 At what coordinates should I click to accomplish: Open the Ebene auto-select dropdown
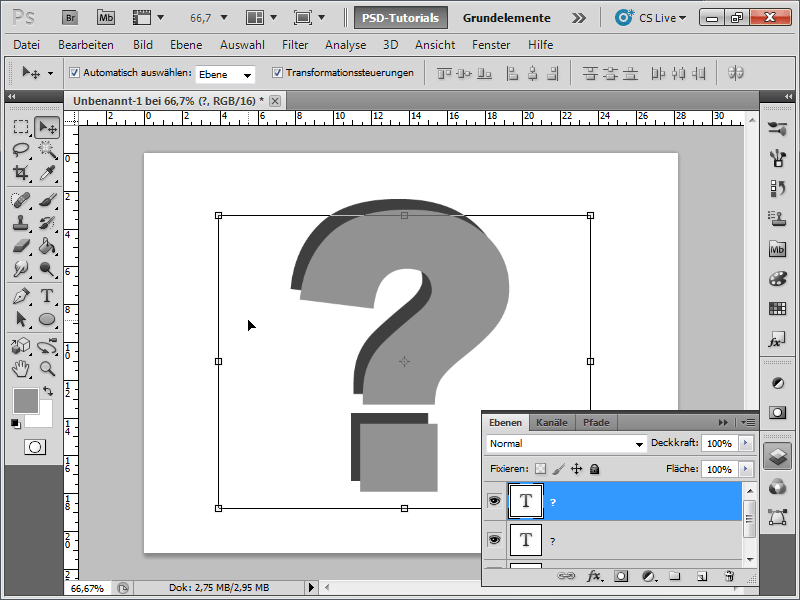click(x=225, y=74)
